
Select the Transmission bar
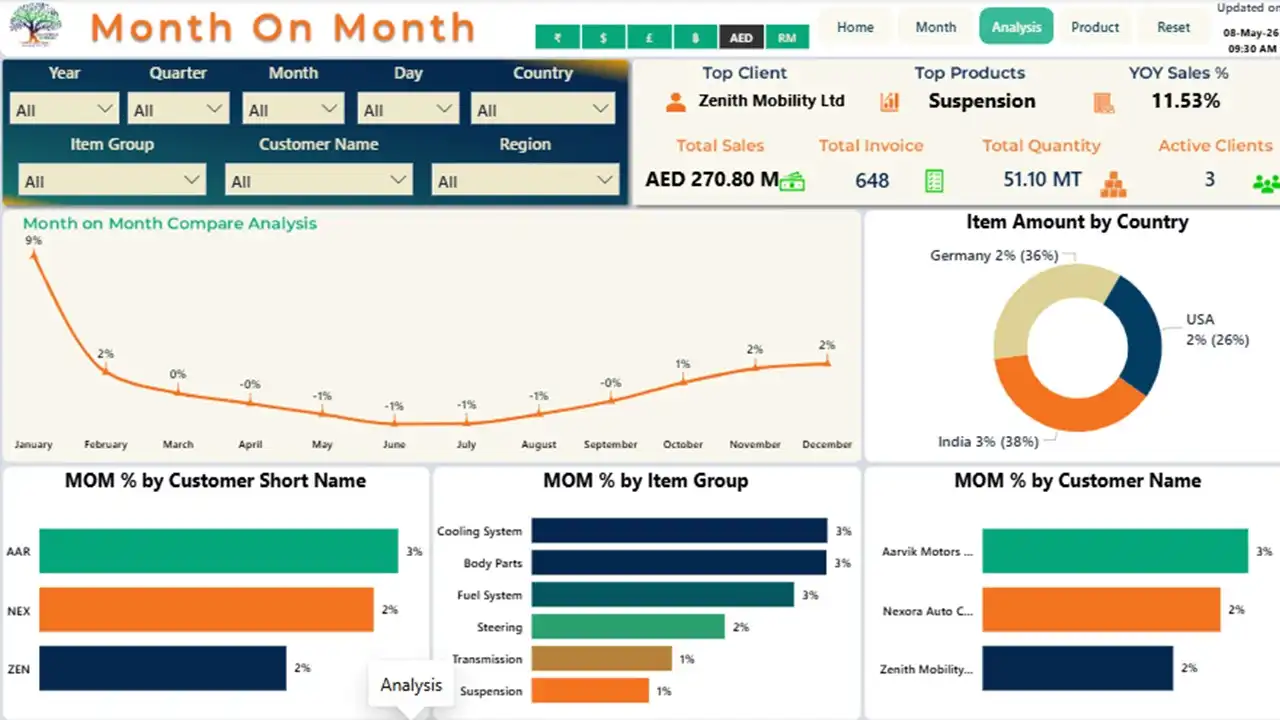602,659
